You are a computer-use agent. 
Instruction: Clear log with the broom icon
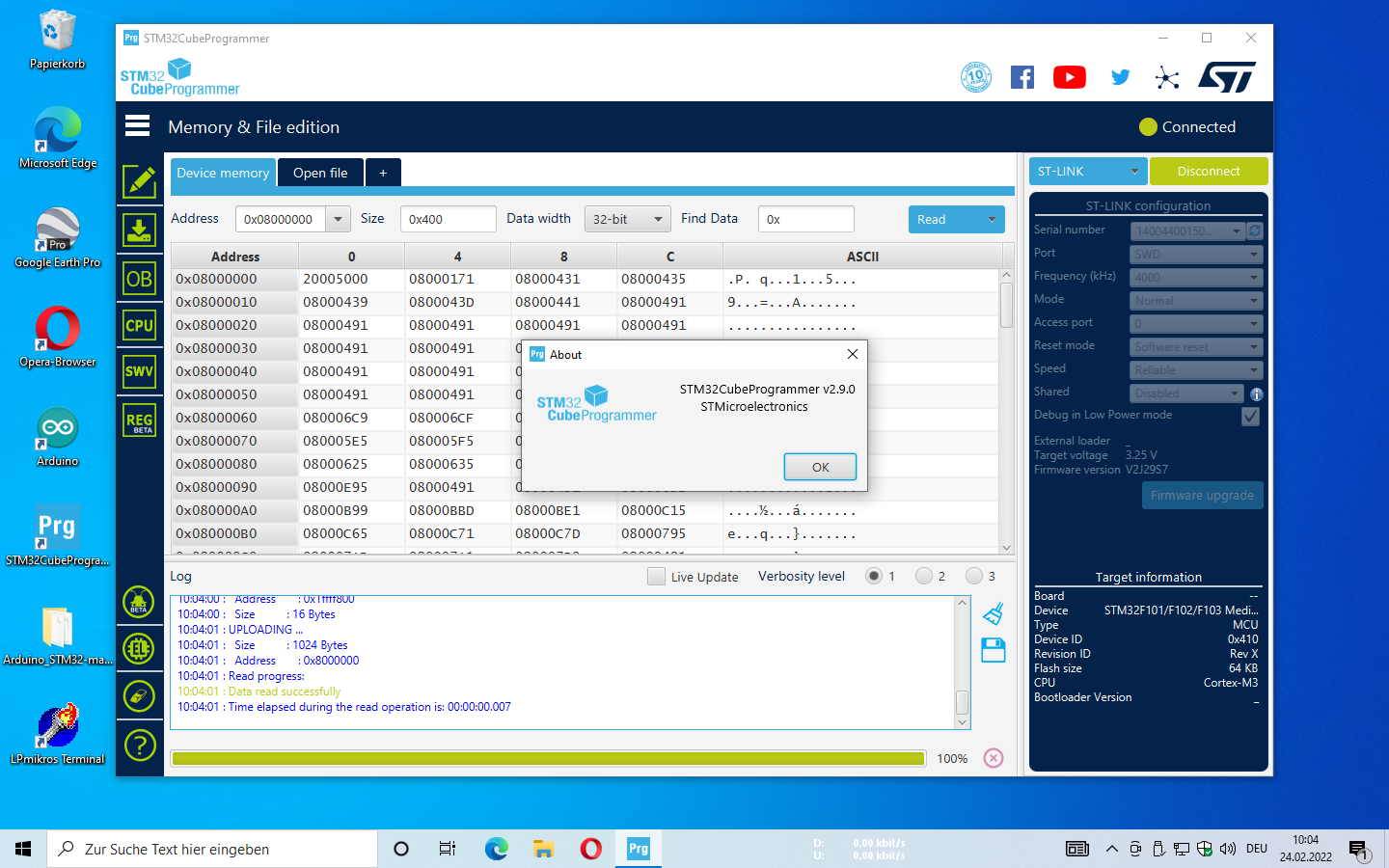[x=994, y=613]
